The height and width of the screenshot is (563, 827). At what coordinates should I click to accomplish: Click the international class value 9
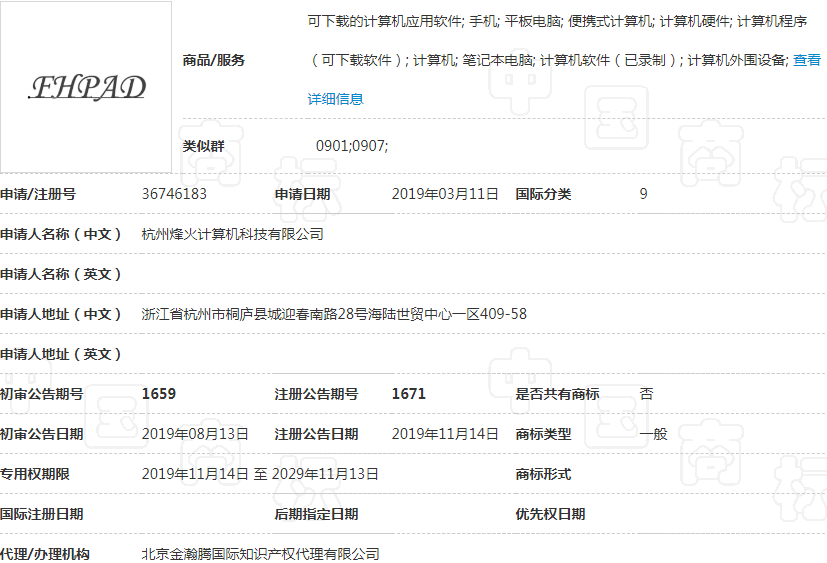643,194
